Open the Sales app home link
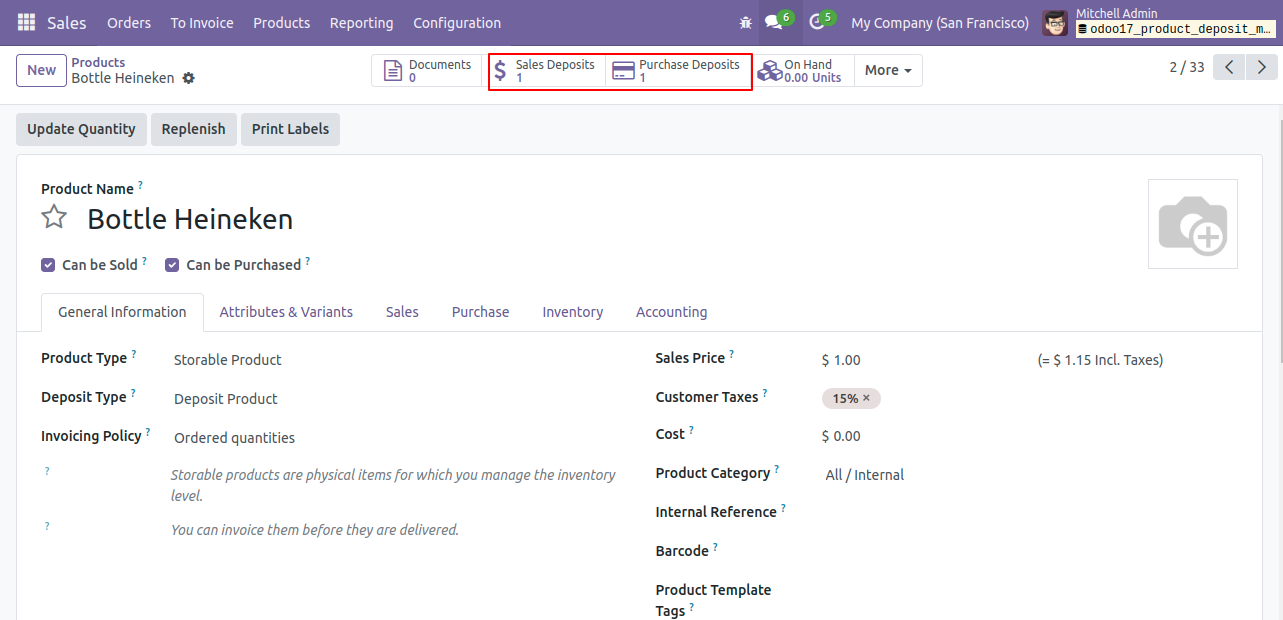1283x620 pixels. tap(67, 23)
